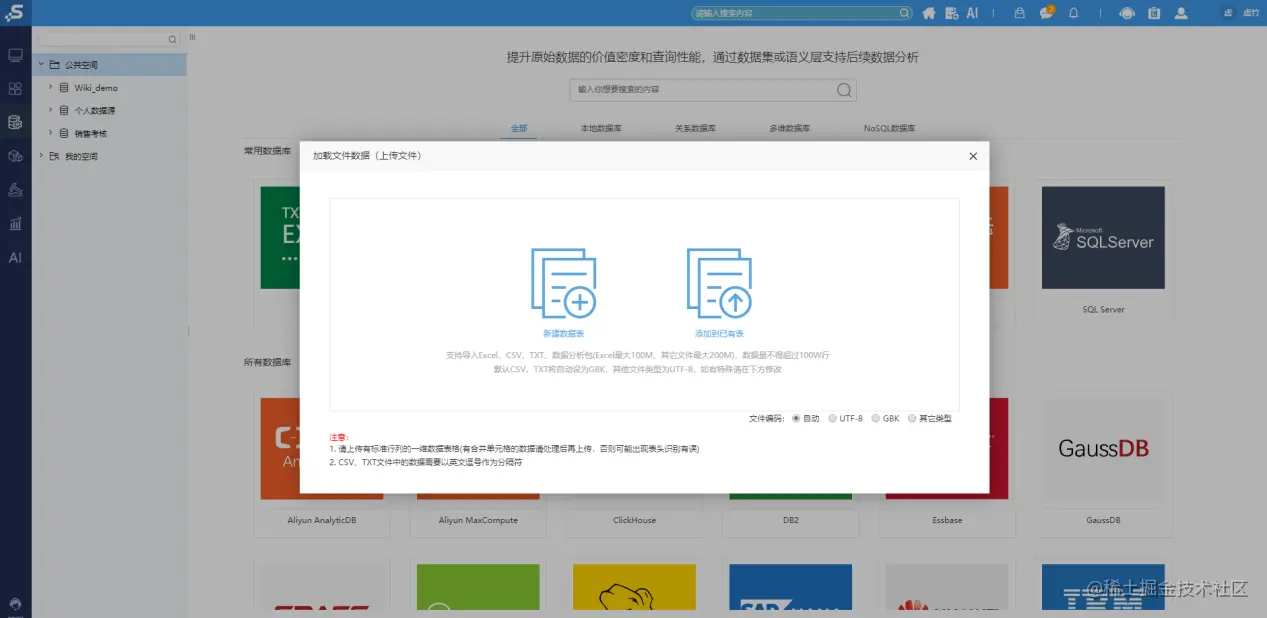Viewport: 1267px width, 618px height.
Task: Open the user avatar in the top bar
Action: (x=1181, y=14)
